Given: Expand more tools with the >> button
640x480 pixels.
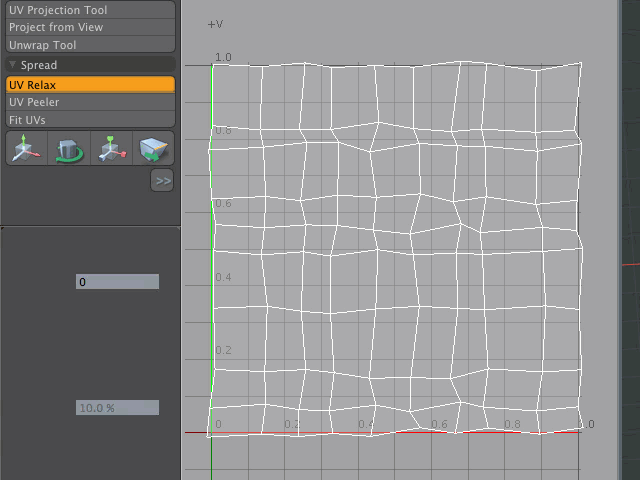Looking at the screenshot, I should (162, 180).
